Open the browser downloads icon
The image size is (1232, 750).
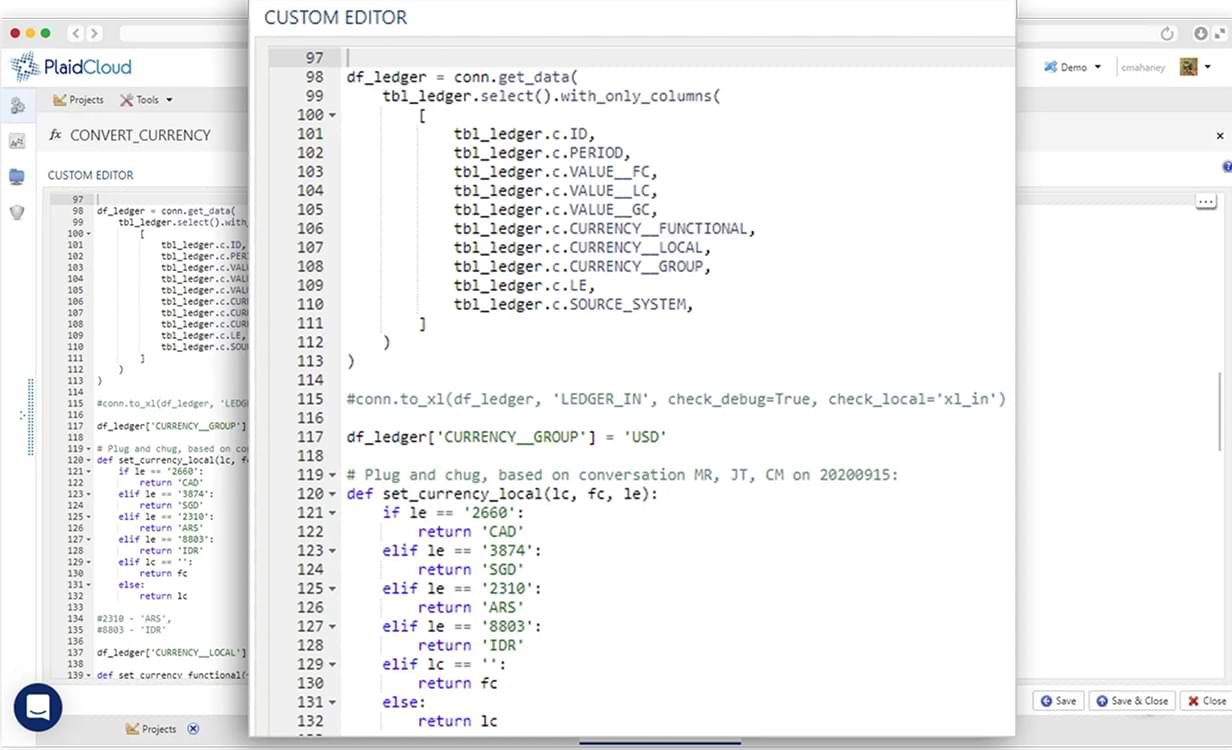pyautogui.click(x=1200, y=33)
